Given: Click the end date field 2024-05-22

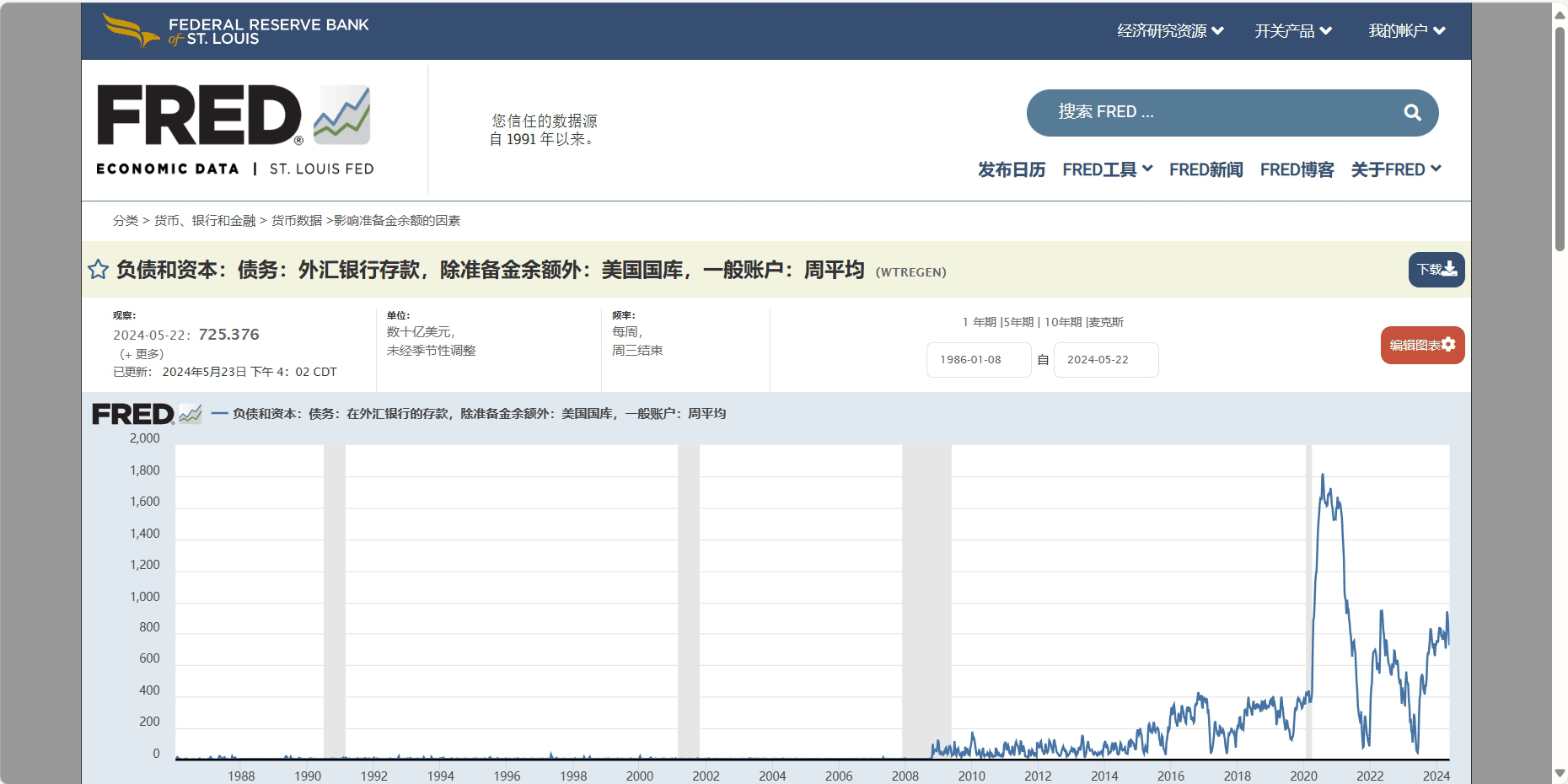Looking at the screenshot, I should click(1106, 360).
